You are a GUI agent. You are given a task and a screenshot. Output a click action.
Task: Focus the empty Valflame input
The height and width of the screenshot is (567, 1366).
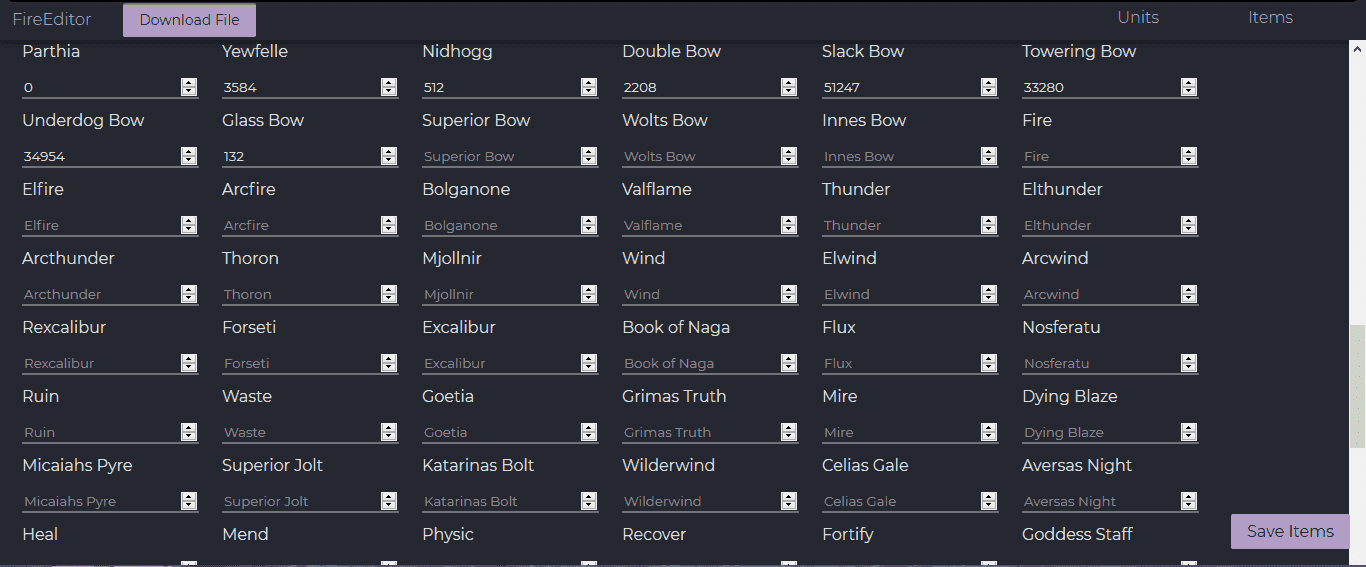tap(701, 225)
